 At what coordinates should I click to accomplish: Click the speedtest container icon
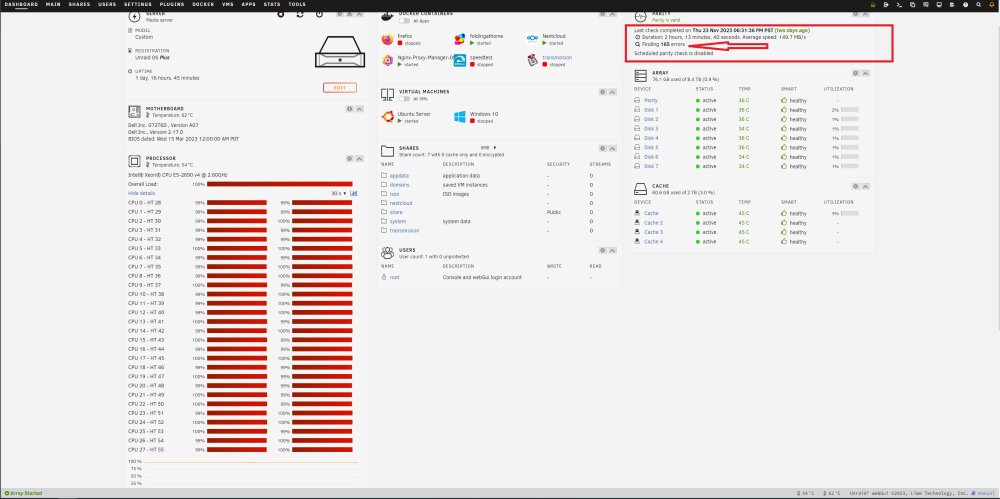pyautogui.click(x=460, y=61)
